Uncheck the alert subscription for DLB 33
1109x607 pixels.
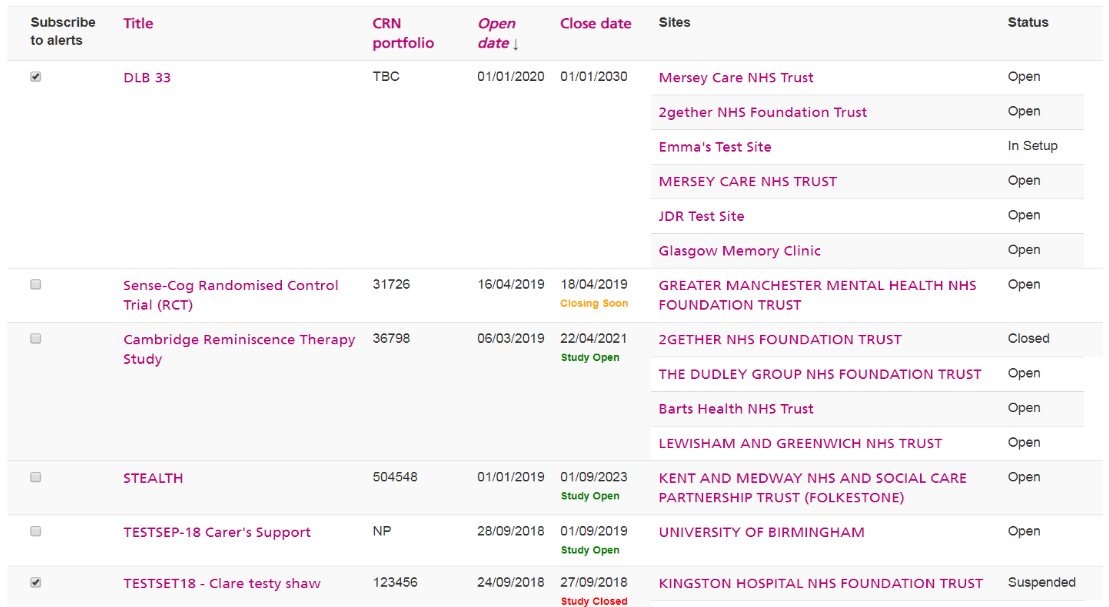click(36, 77)
